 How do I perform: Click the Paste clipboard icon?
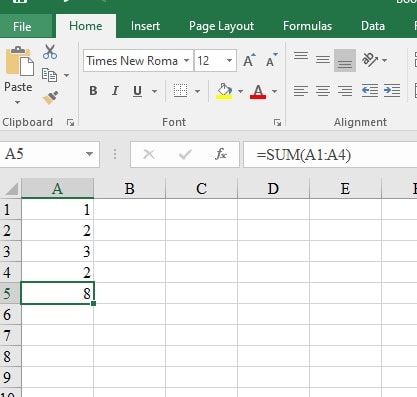(x=19, y=62)
